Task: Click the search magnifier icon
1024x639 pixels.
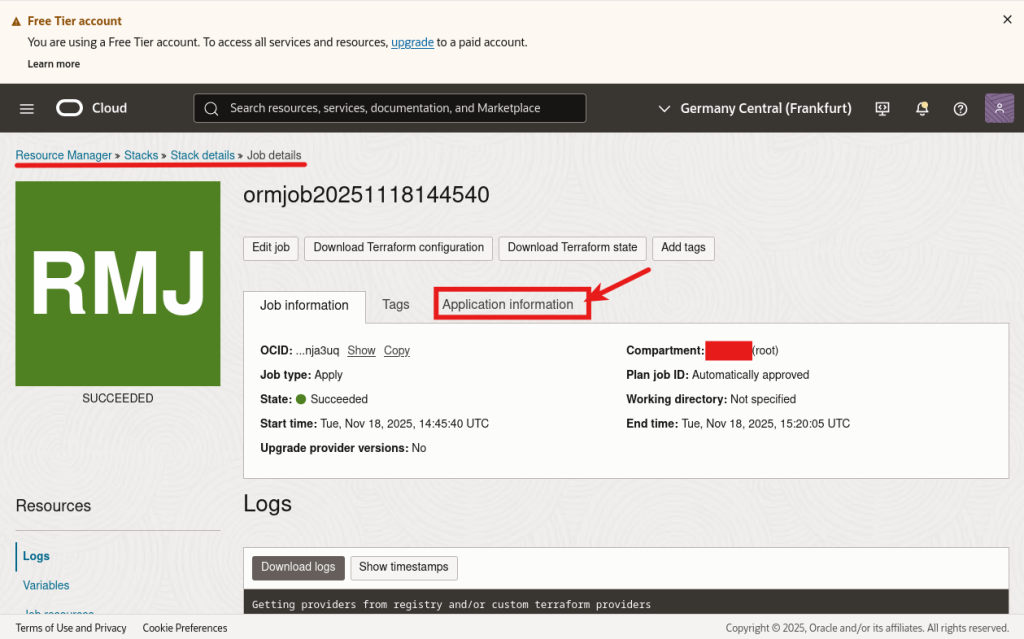Action: [211, 108]
